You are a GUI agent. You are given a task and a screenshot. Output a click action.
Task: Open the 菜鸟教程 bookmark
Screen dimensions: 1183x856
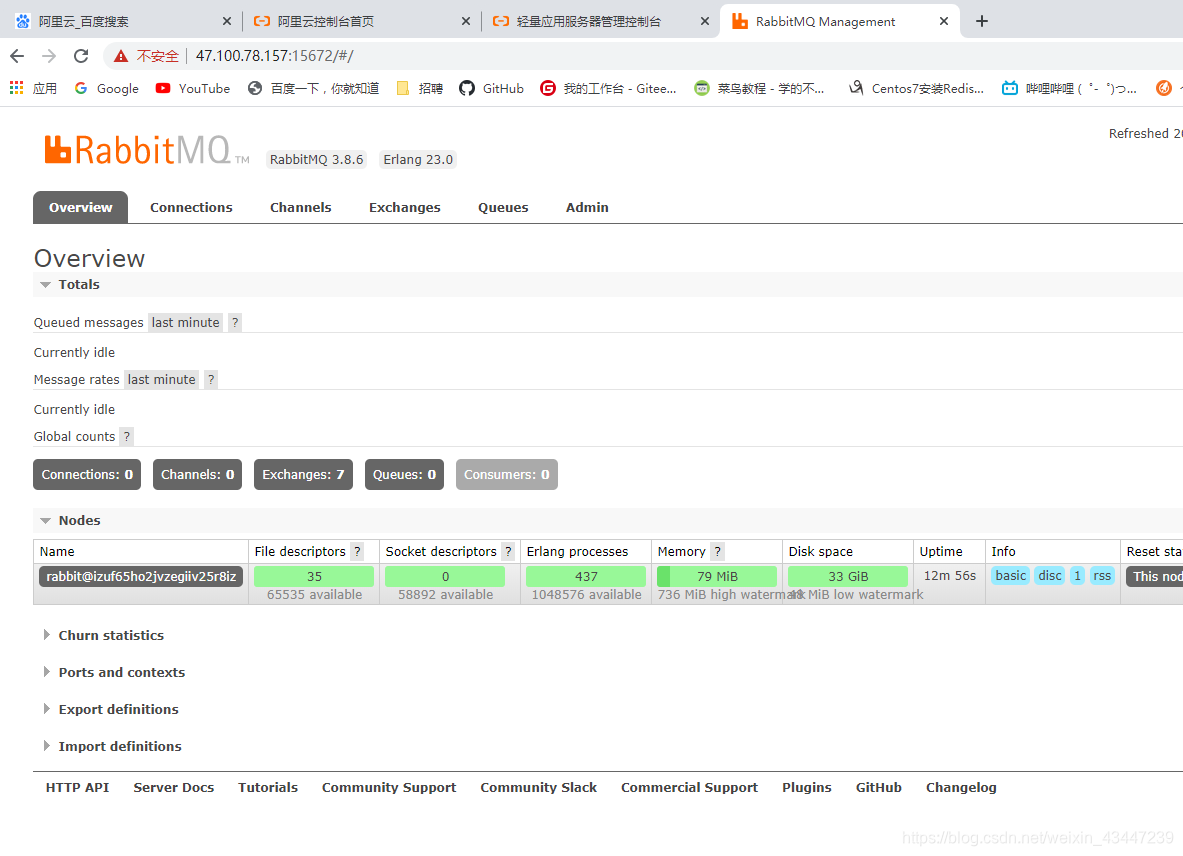[x=760, y=88]
